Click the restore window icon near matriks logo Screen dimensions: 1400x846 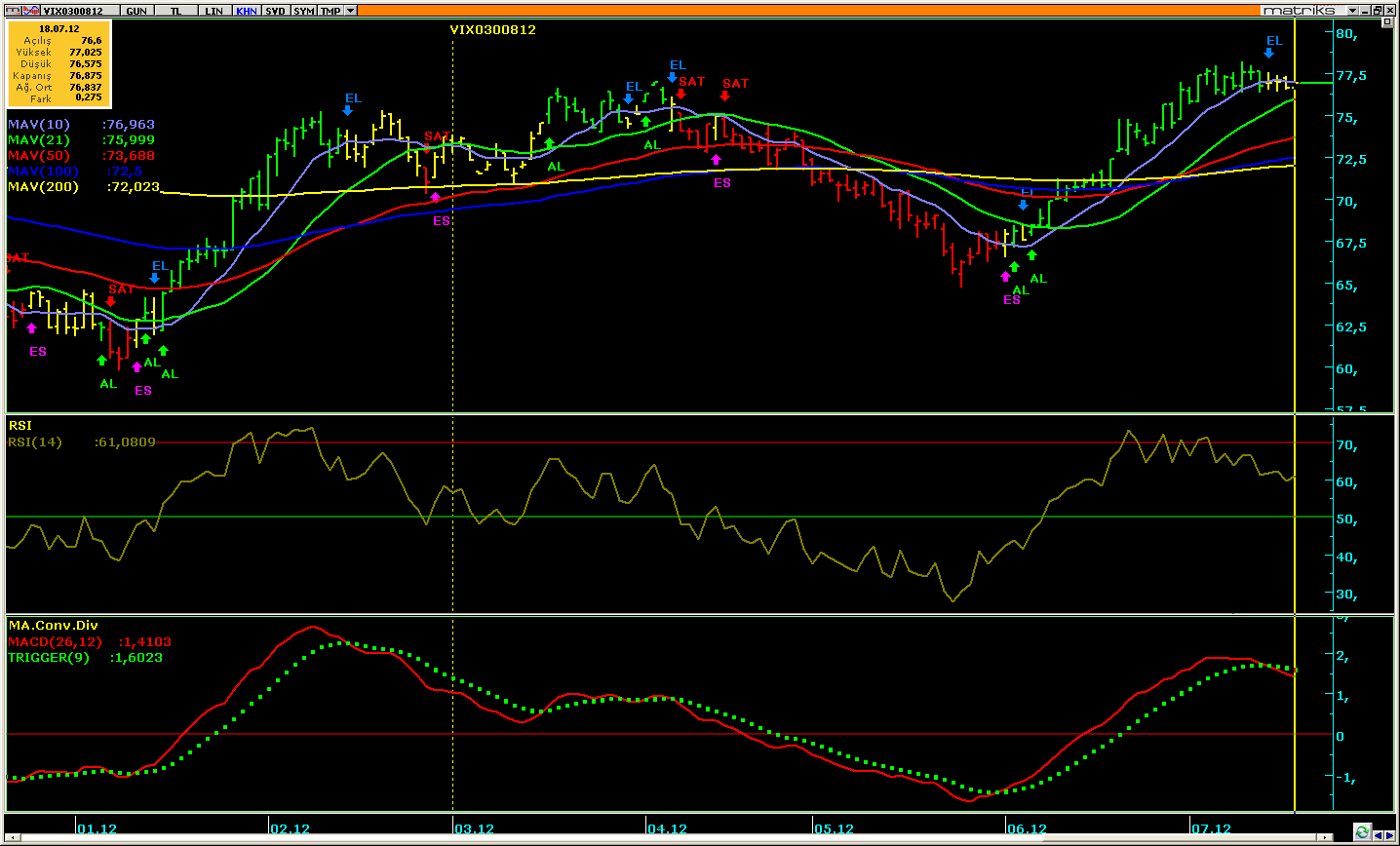click(1378, 11)
